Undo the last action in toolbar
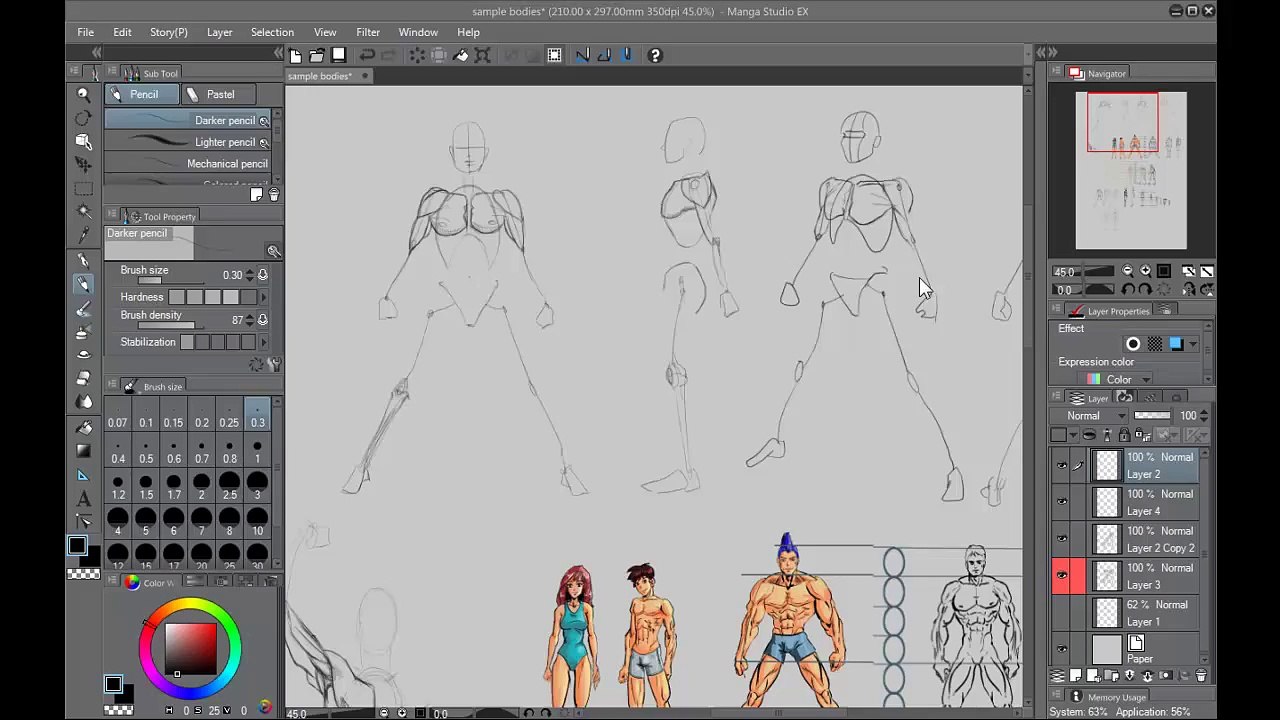 point(367,55)
